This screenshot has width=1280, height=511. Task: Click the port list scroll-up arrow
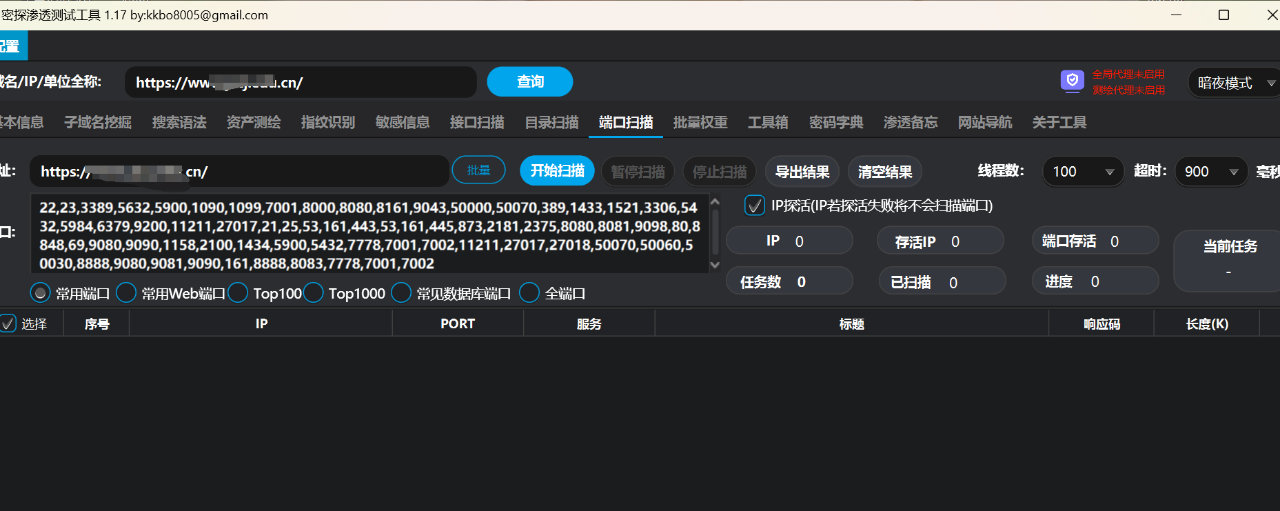click(714, 201)
